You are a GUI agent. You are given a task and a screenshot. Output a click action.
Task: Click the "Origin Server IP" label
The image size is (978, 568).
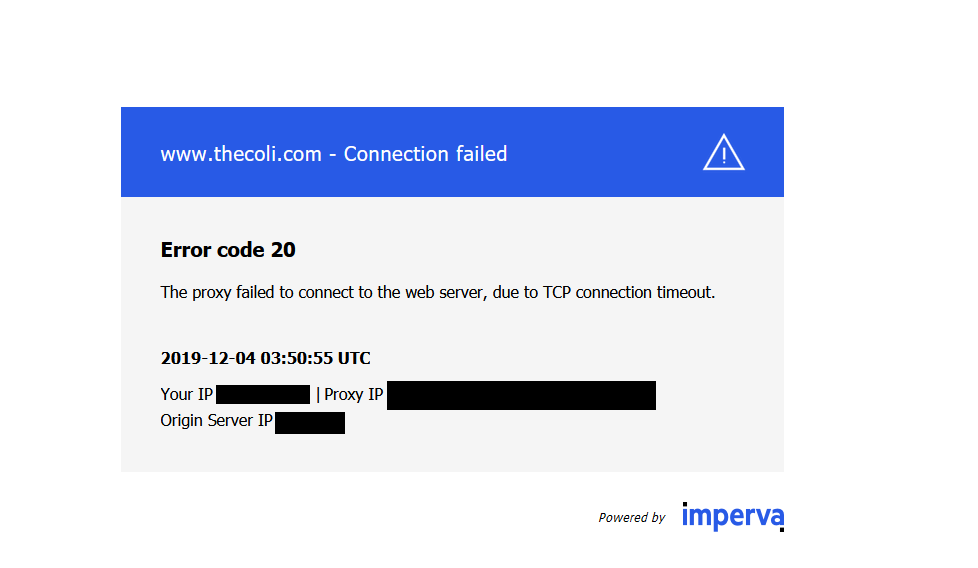[x=216, y=421]
